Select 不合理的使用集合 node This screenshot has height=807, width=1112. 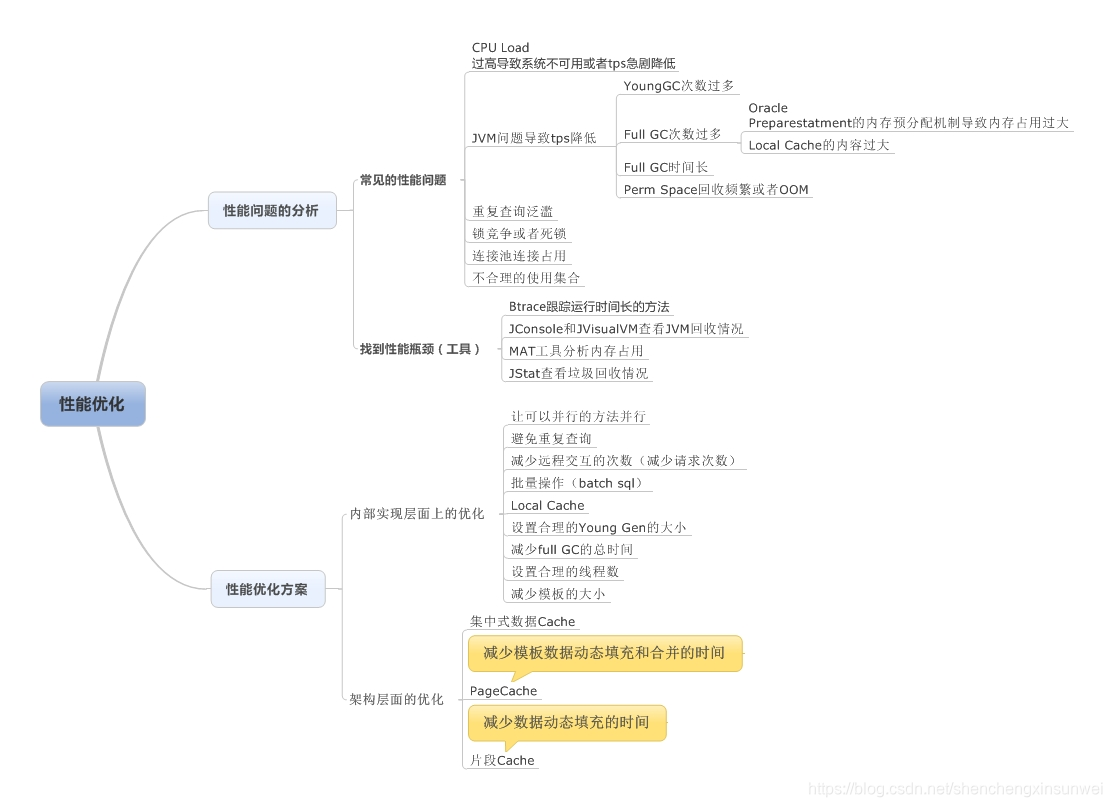pos(526,277)
